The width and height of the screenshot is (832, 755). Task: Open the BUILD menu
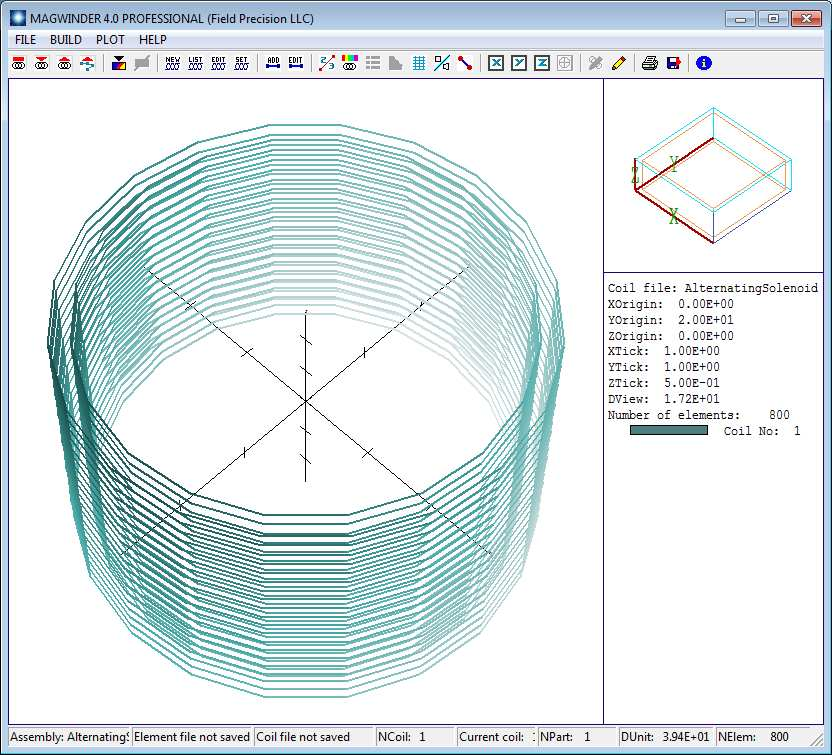pyautogui.click(x=66, y=39)
